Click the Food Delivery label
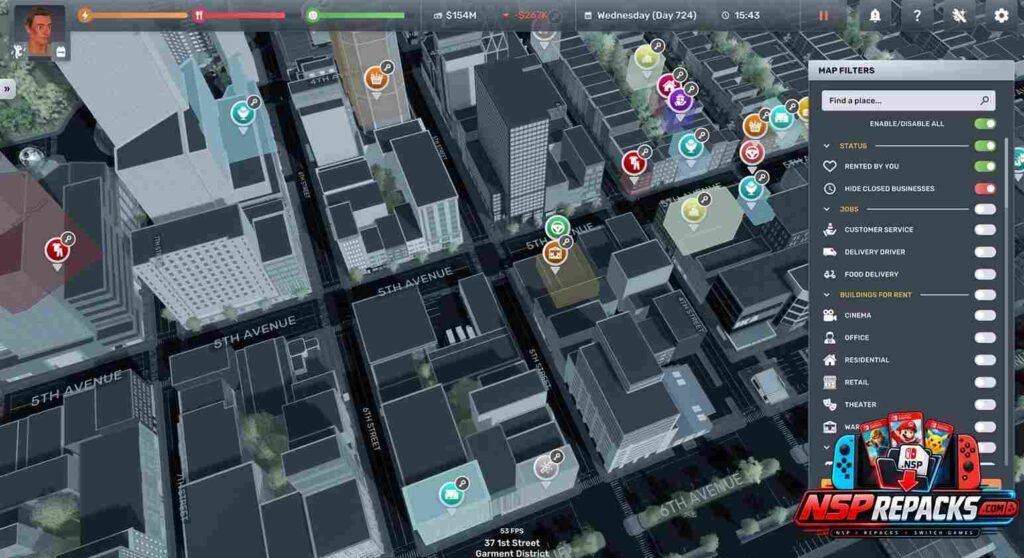 click(871, 274)
